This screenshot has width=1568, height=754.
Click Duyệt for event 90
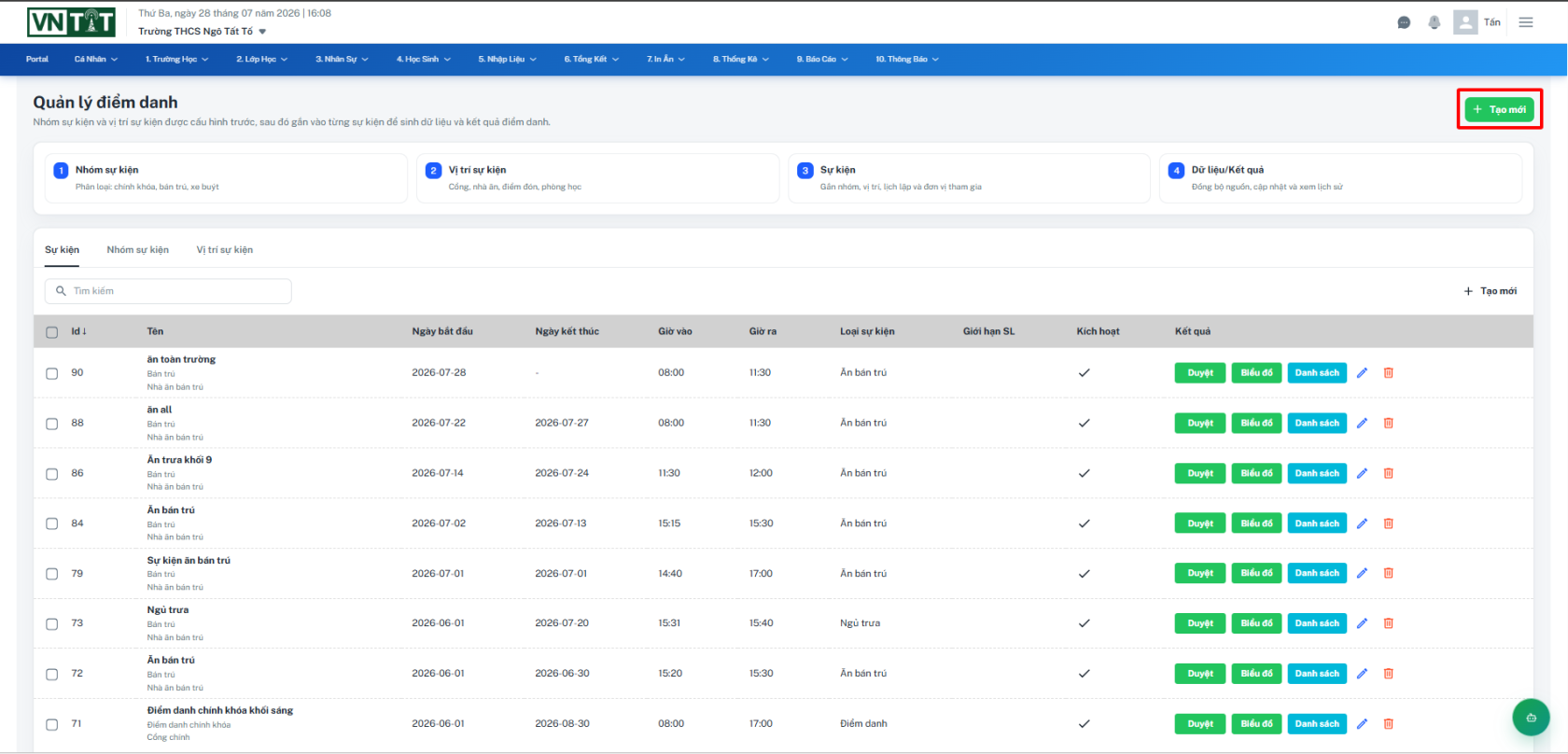tap(1200, 373)
